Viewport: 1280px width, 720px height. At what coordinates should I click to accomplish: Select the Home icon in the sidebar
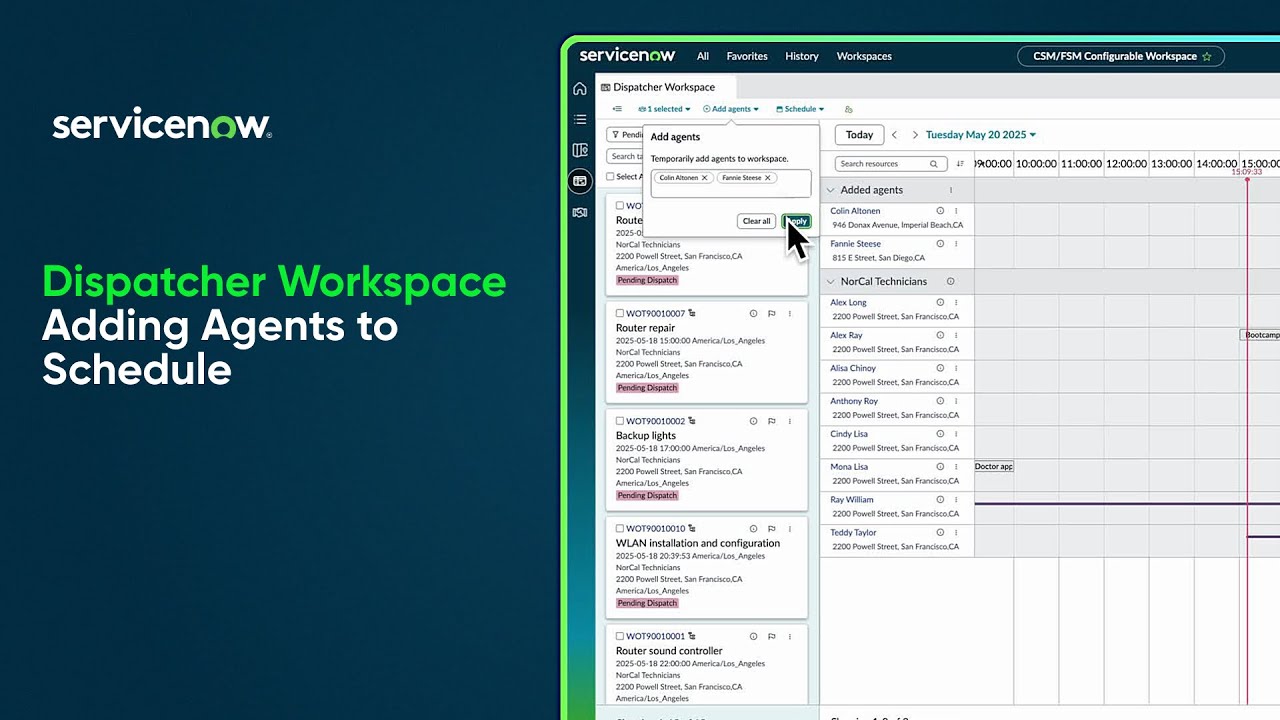pos(580,88)
